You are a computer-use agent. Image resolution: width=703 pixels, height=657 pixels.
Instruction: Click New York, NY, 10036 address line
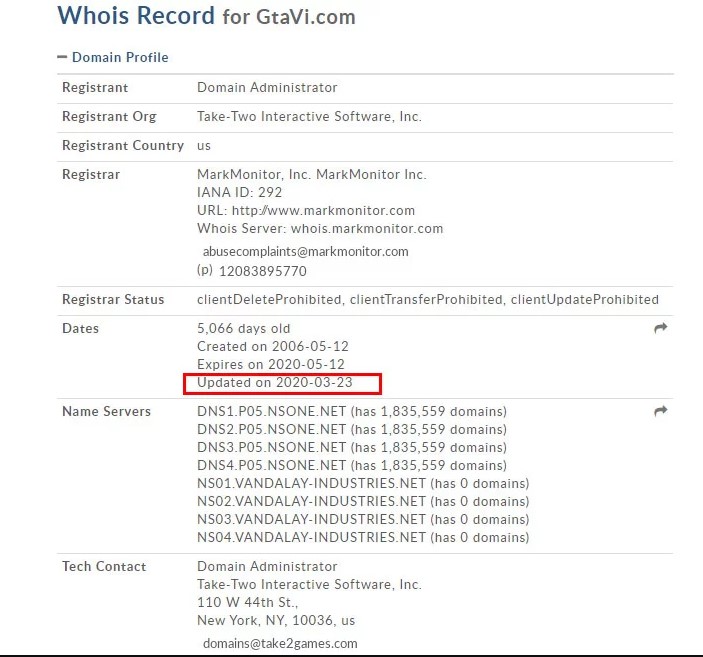tap(276, 620)
